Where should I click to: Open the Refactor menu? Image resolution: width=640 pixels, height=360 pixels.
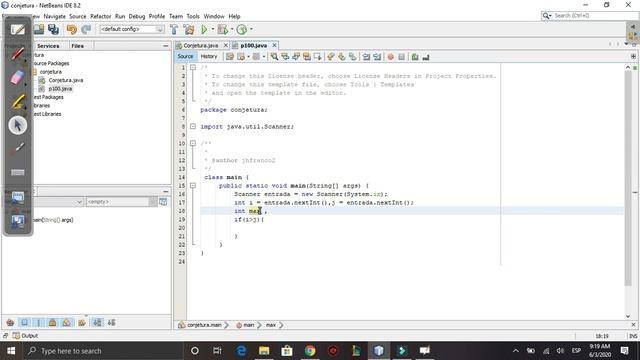100,16
